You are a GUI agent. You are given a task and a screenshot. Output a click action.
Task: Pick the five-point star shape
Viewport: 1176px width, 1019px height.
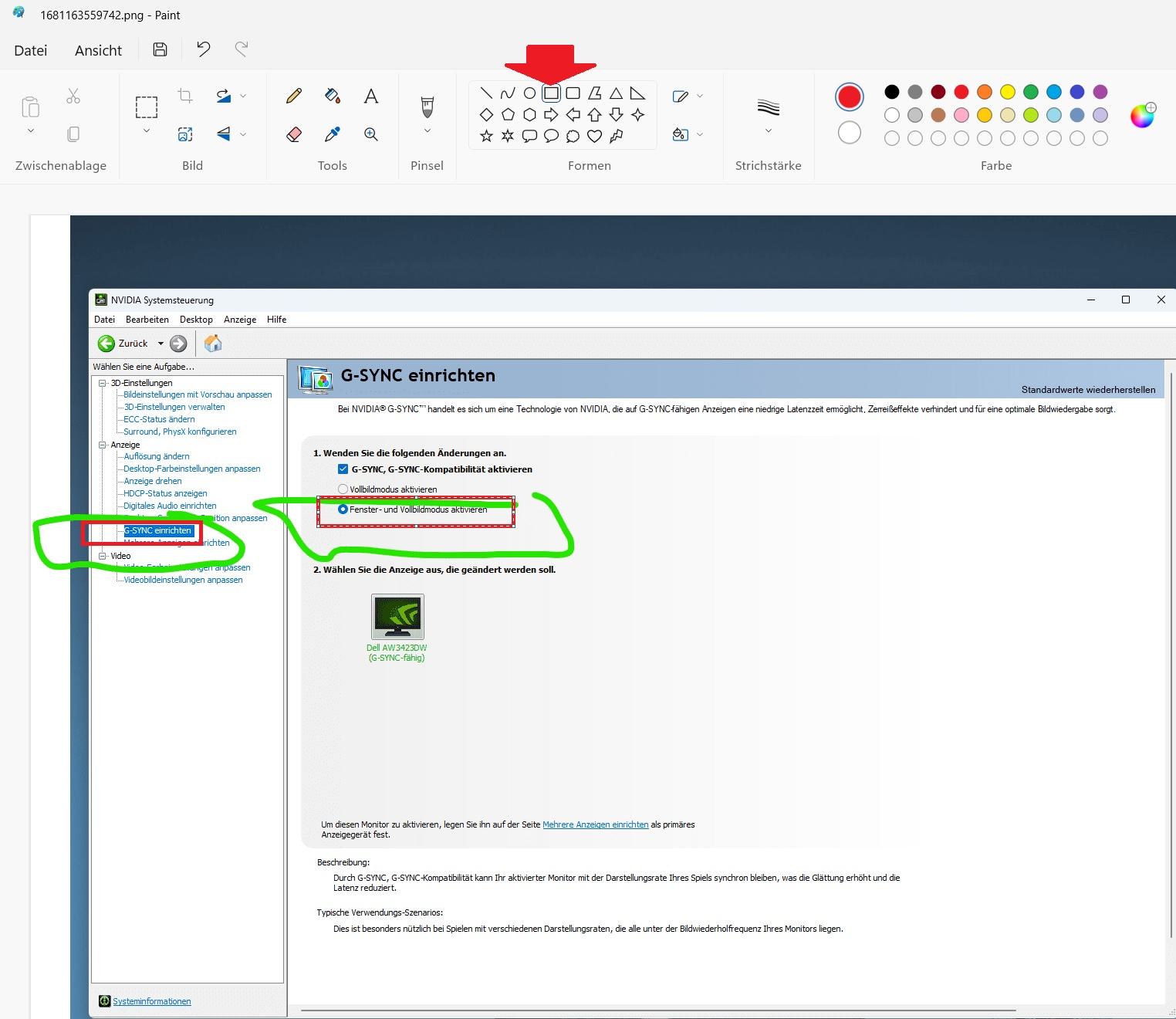tap(486, 136)
